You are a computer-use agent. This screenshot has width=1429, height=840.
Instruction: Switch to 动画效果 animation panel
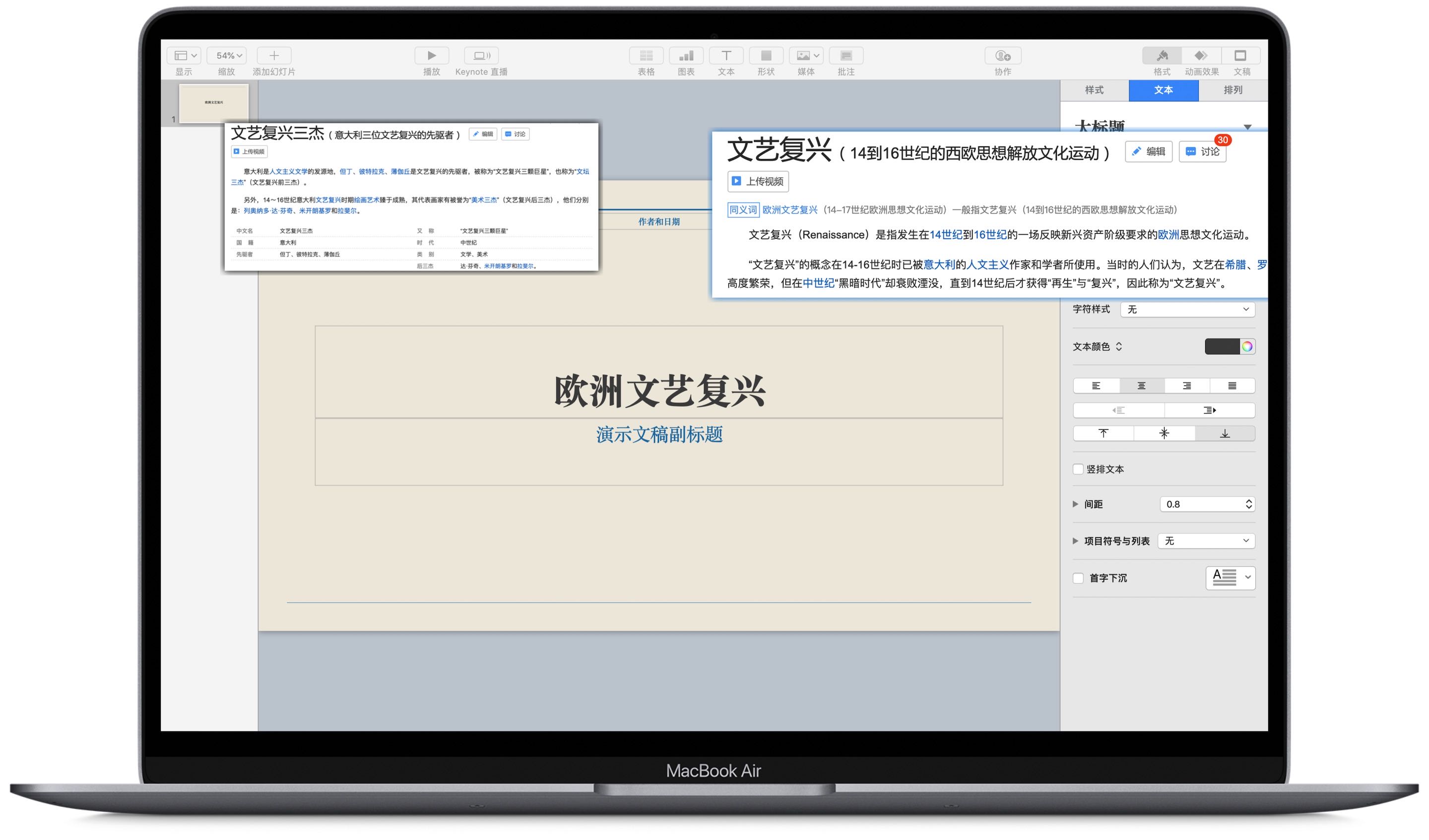[x=1201, y=56]
